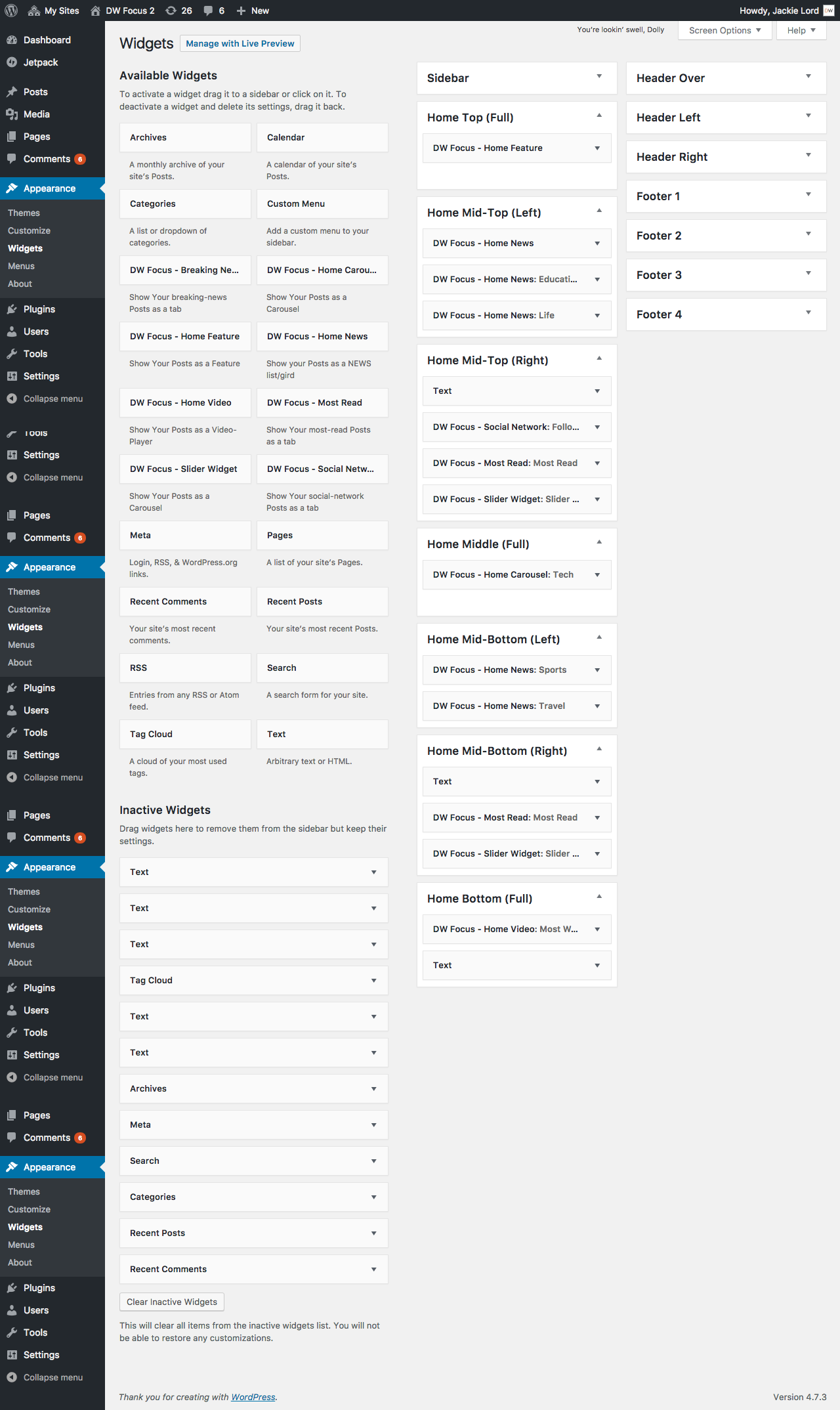
Task: Select the available Custom Menu widget
Action: click(322, 204)
